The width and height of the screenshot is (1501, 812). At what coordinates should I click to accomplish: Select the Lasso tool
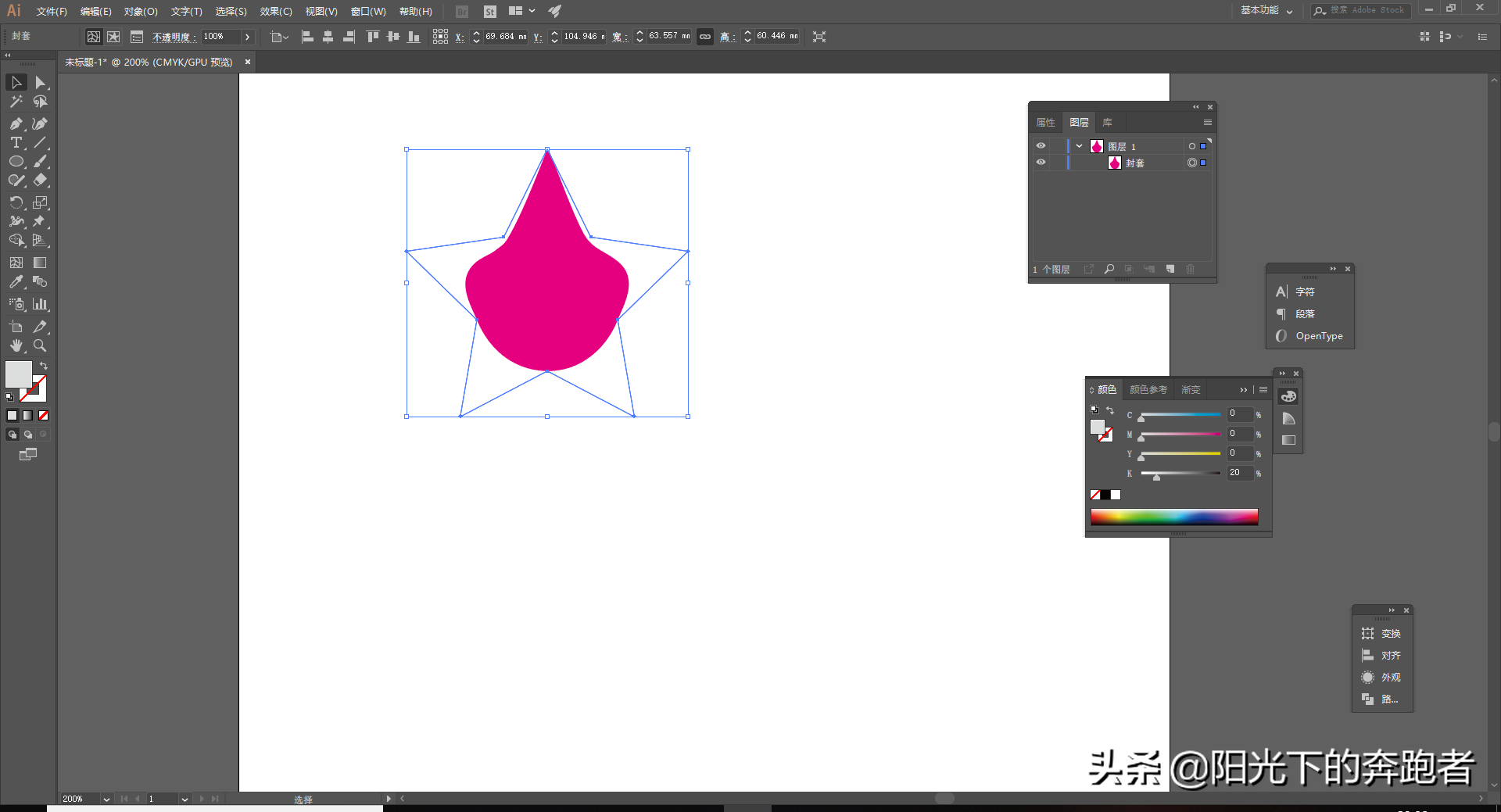(x=40, y=102)
